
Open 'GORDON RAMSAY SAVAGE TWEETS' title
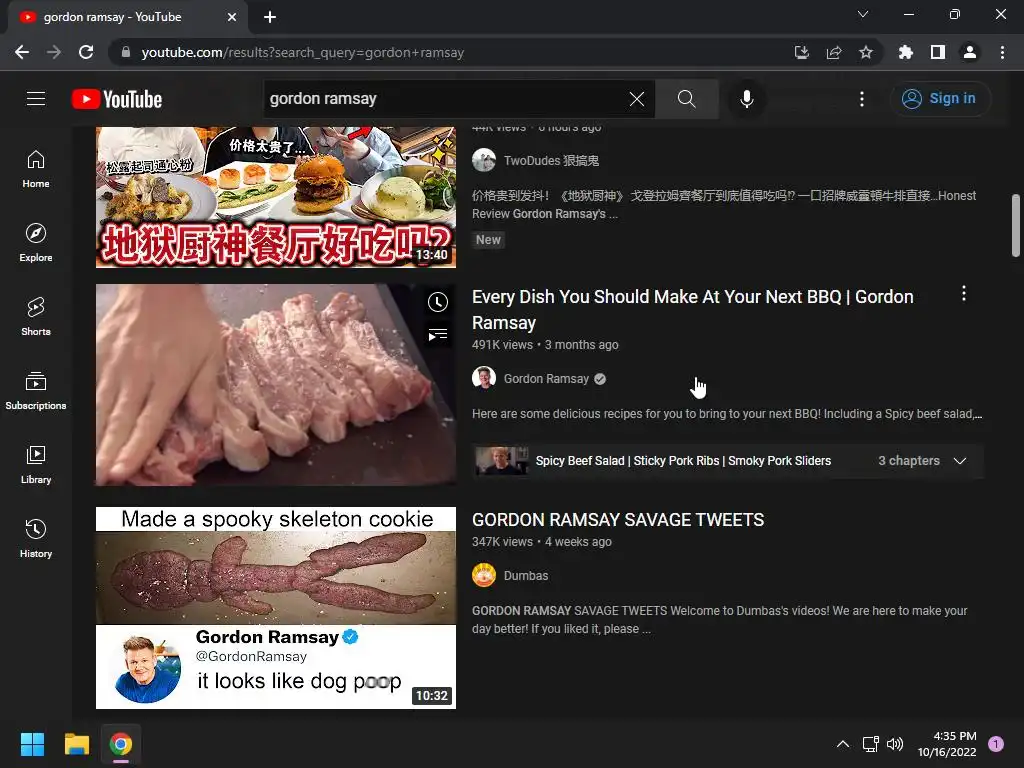point(618,520)
